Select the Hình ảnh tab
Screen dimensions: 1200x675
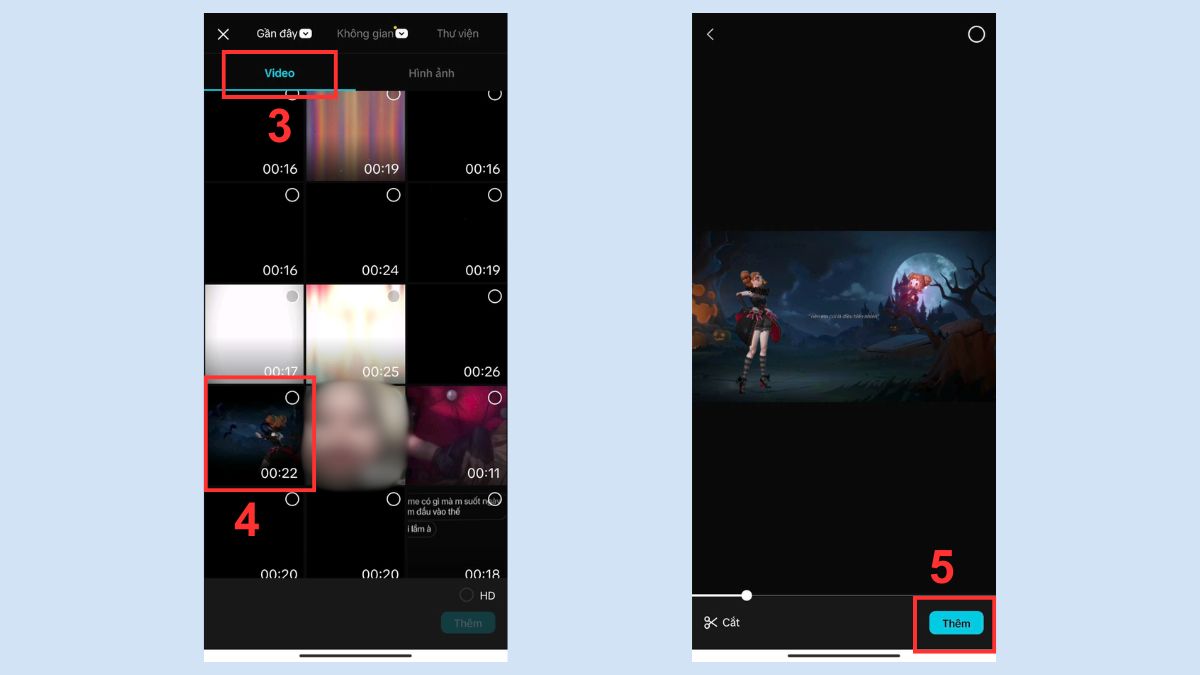[x=431, y=73]
